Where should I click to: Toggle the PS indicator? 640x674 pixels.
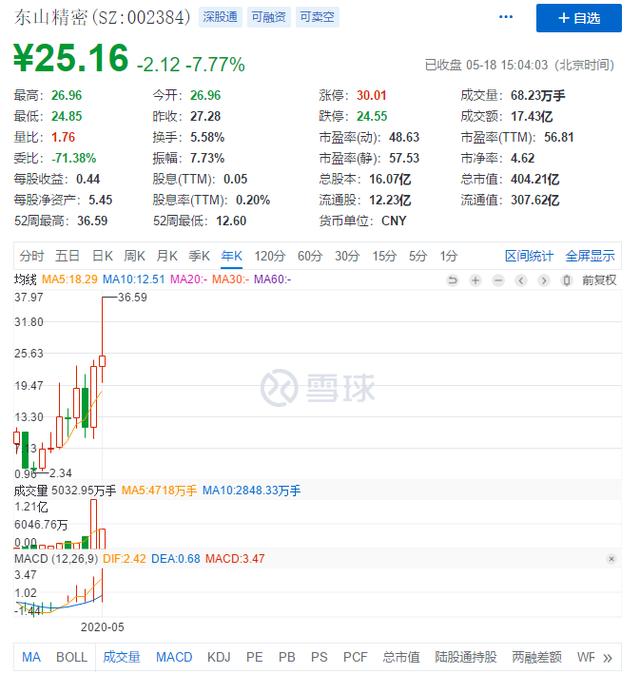[319, 658]
